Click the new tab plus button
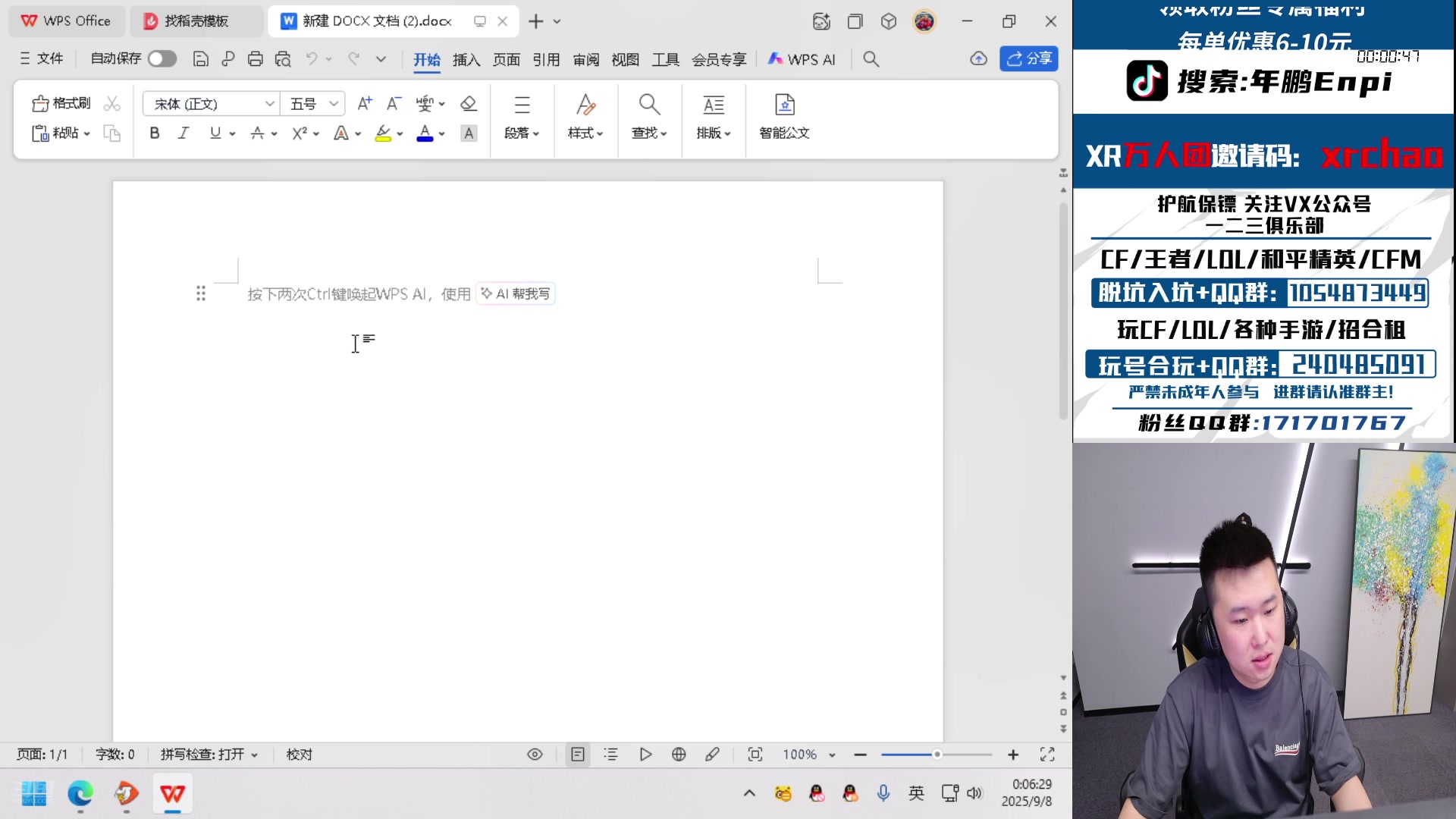 (536, 21)
